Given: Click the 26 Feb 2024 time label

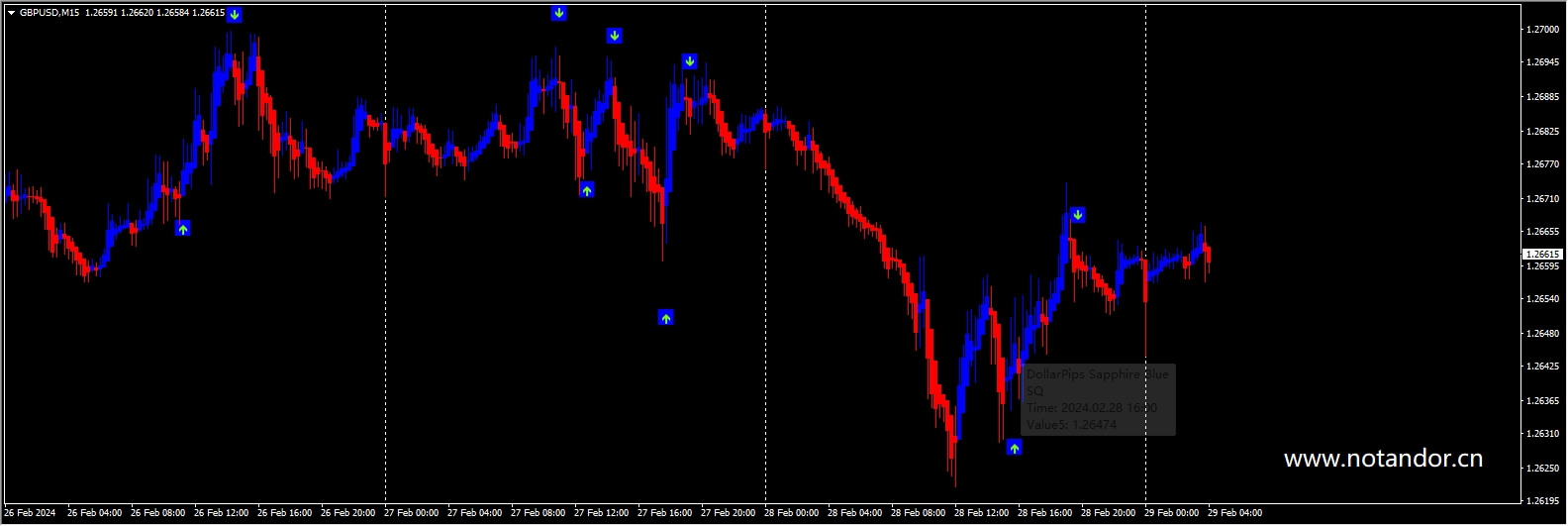Looking at the screenshot, I should coord(30,513).
